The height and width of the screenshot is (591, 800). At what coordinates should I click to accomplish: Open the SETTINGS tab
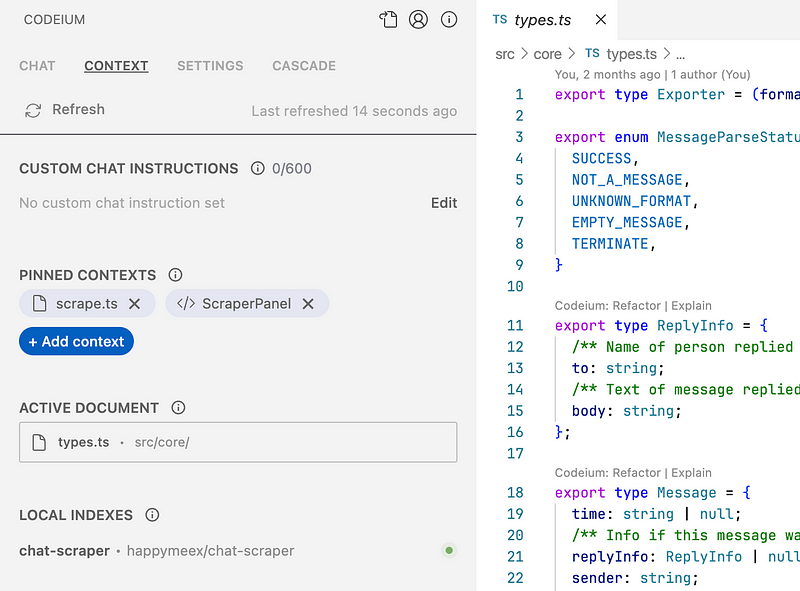(210, 66)
